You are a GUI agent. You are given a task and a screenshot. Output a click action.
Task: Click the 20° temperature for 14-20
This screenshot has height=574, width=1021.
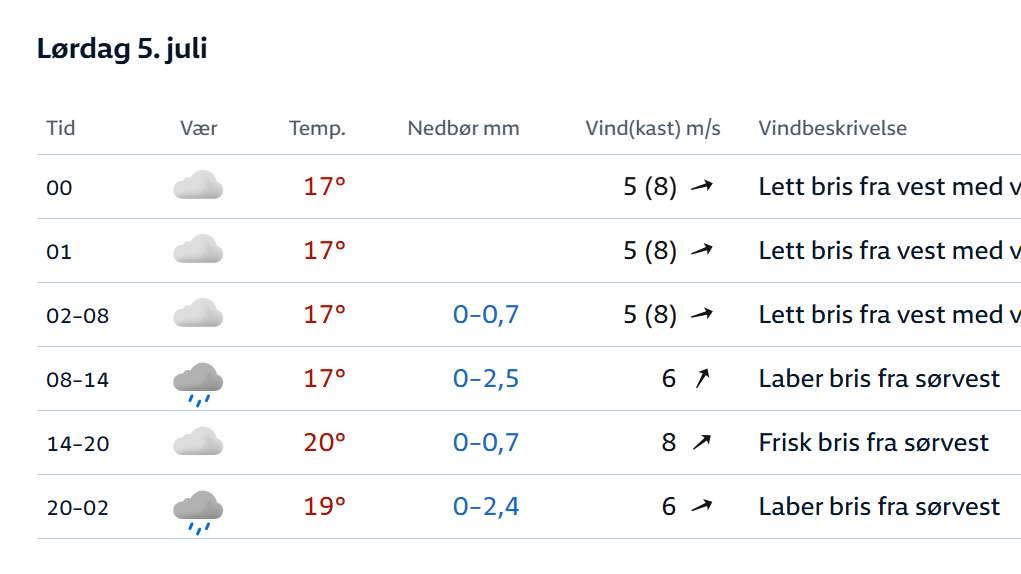point(324,443)
